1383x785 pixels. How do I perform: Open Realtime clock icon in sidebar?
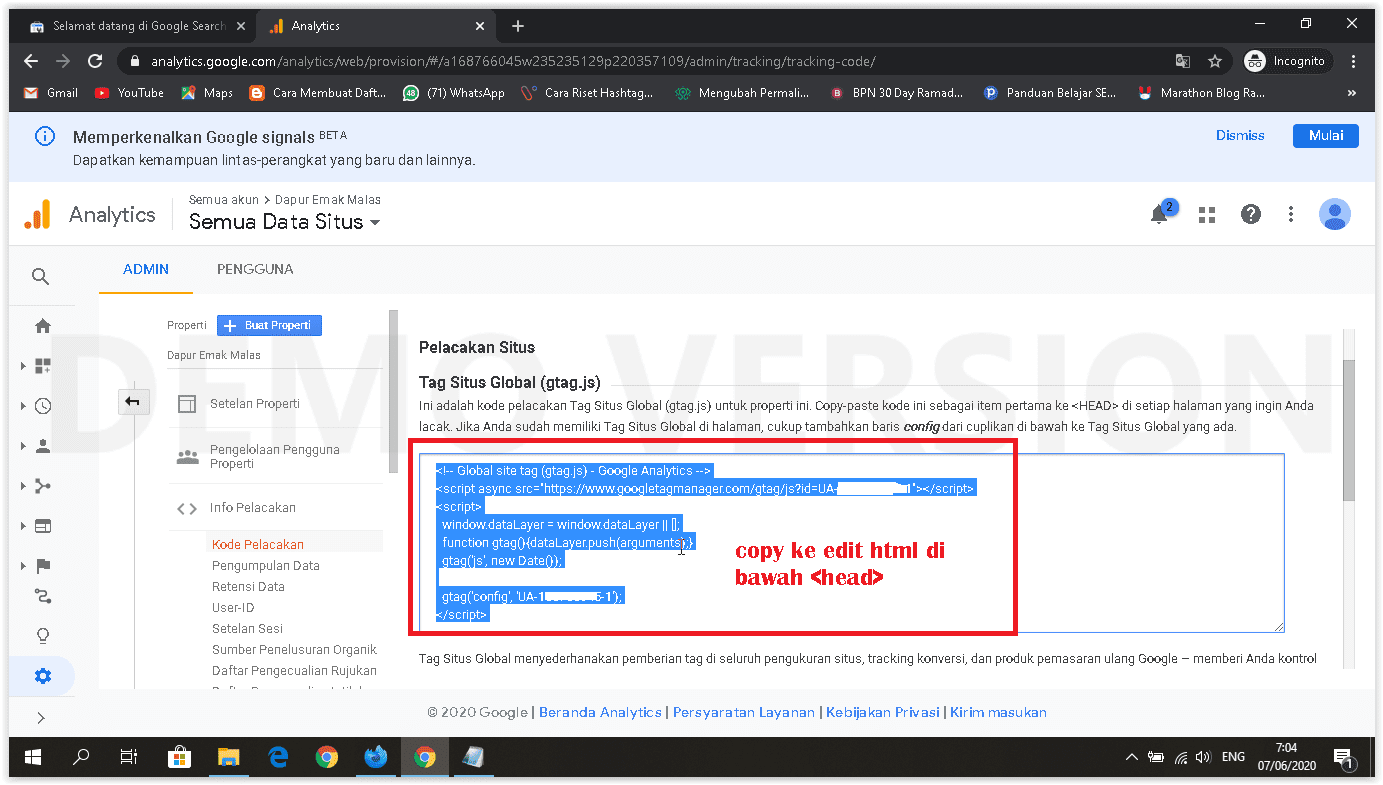pos(42,406)
